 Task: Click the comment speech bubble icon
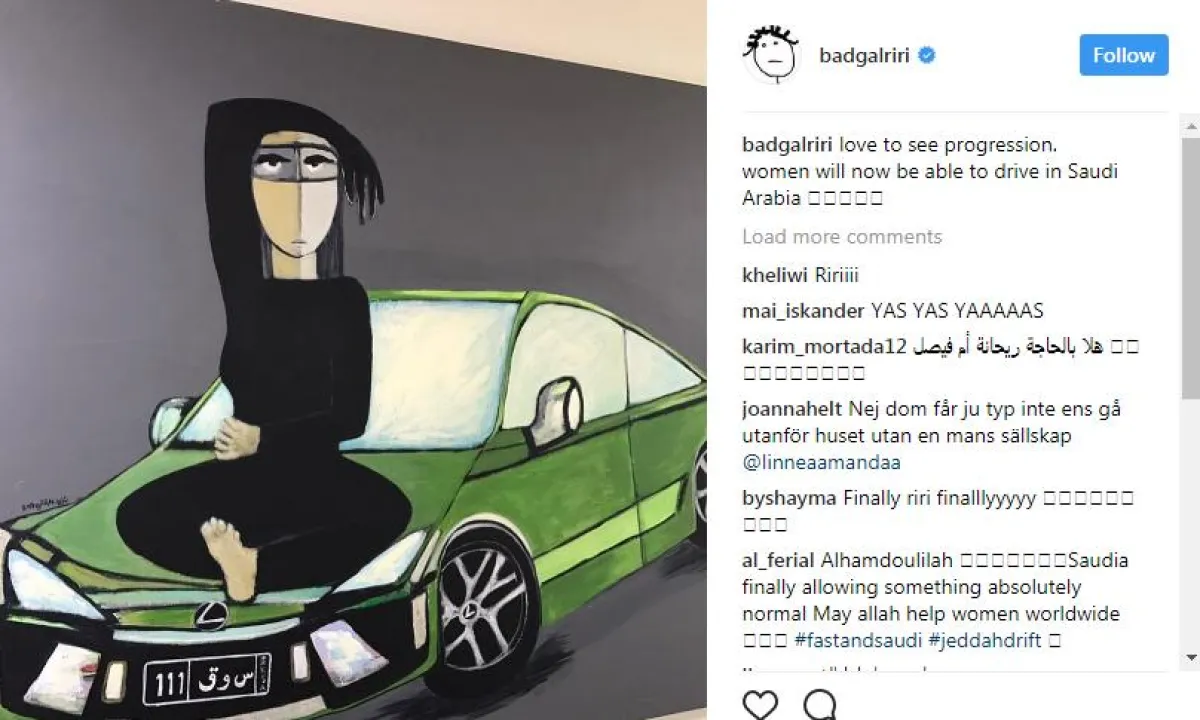pos(821,704)
